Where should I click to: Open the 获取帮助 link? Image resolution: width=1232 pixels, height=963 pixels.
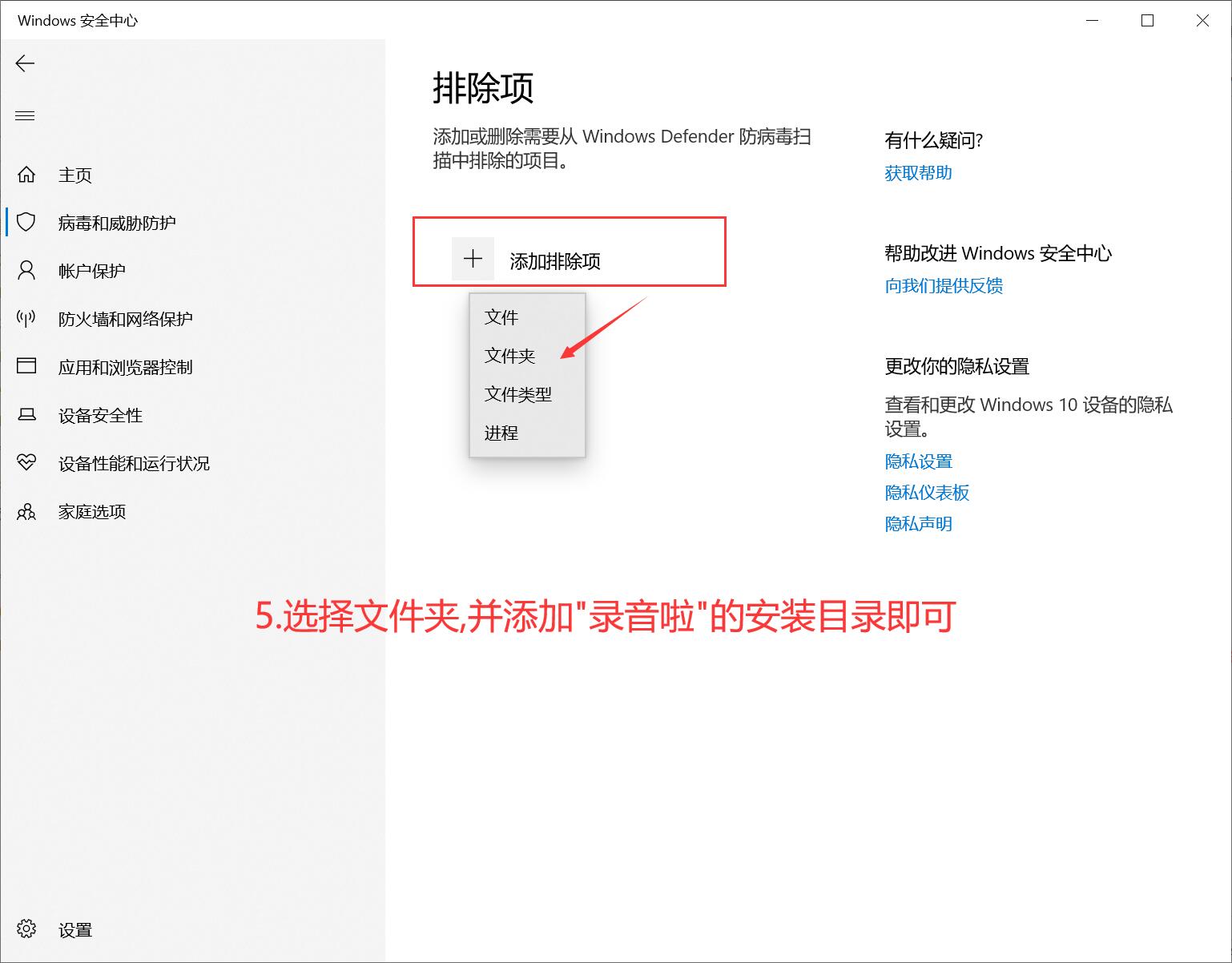(x=918, y=173)
